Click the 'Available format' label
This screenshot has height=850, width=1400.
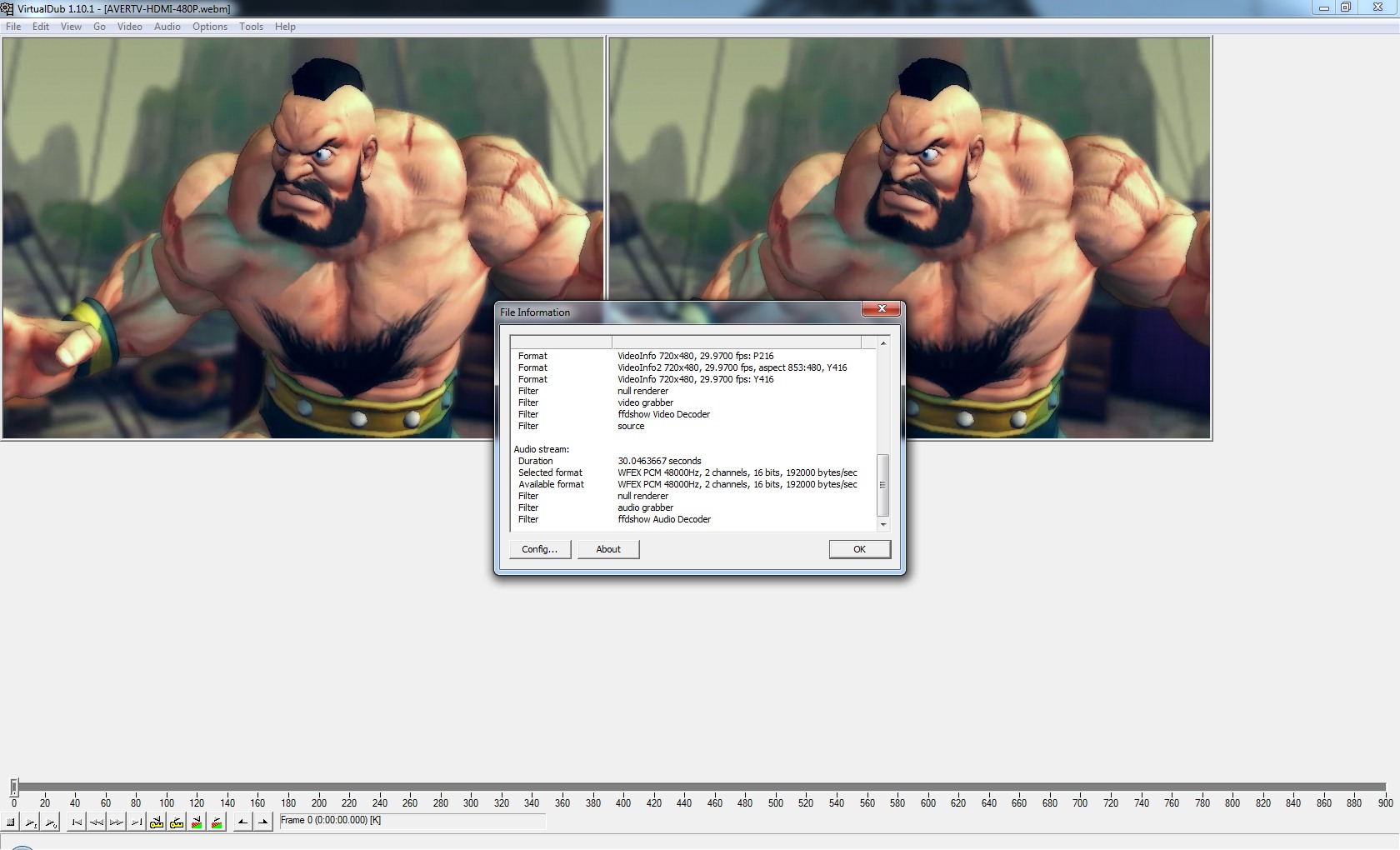click(x=551, y=484)
